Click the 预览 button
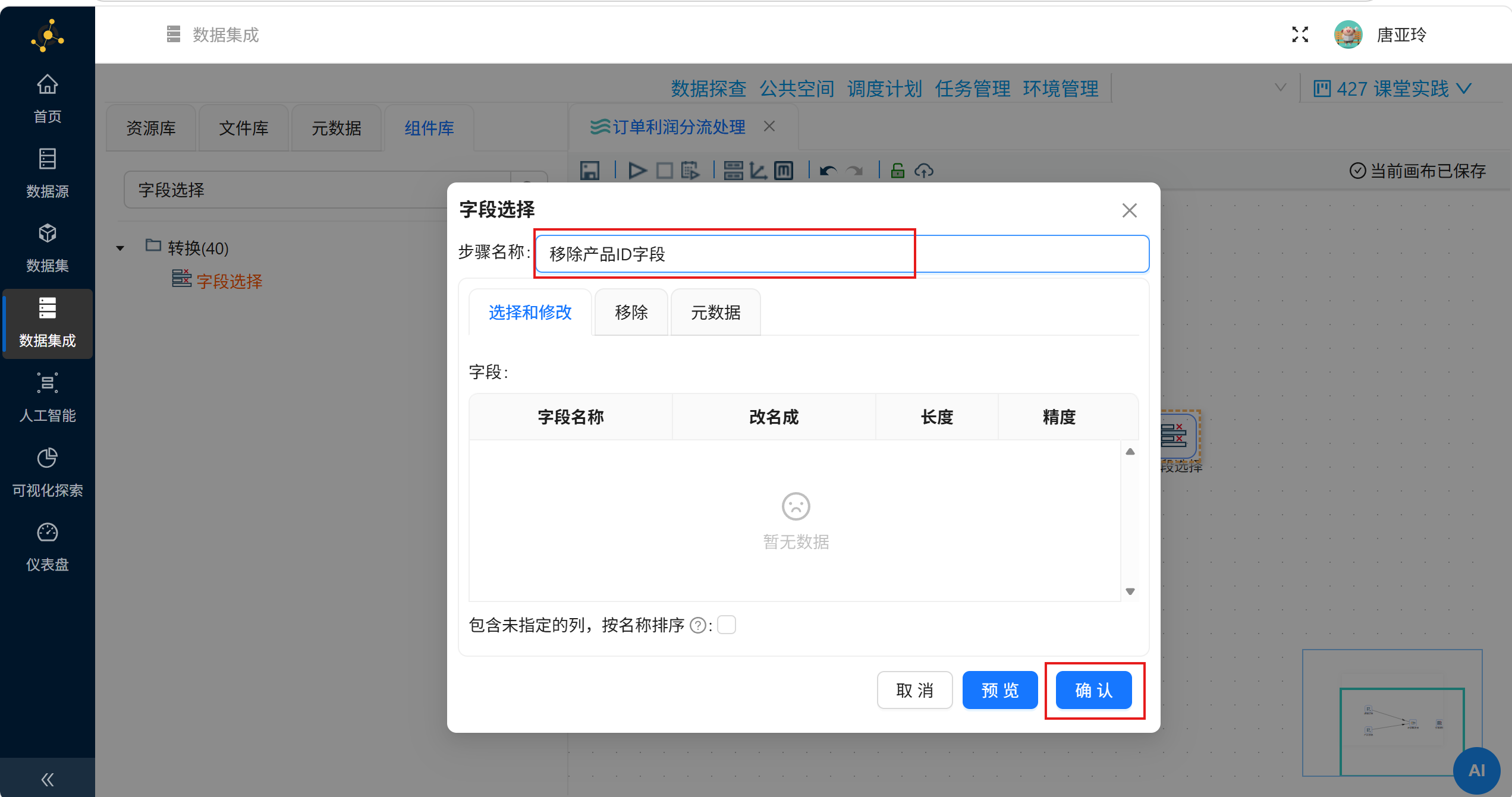The width and height of the screenshot is (1512, 797). (999, 691)
